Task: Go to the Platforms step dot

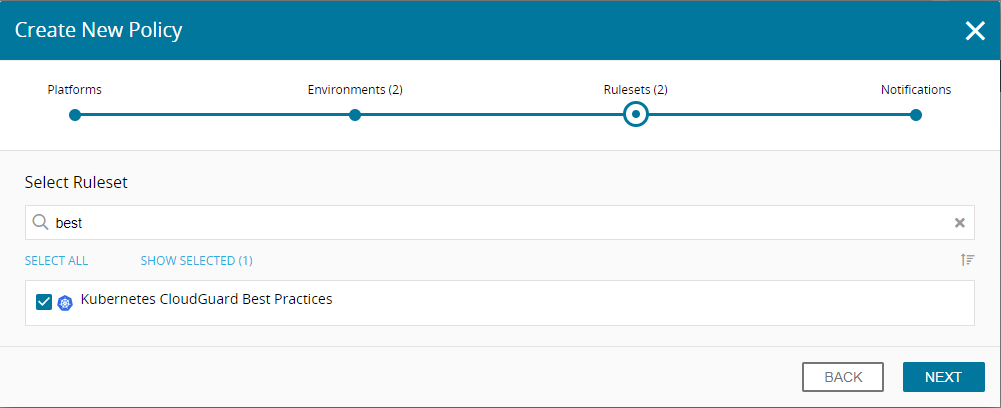Action: [x=75, y=115]
